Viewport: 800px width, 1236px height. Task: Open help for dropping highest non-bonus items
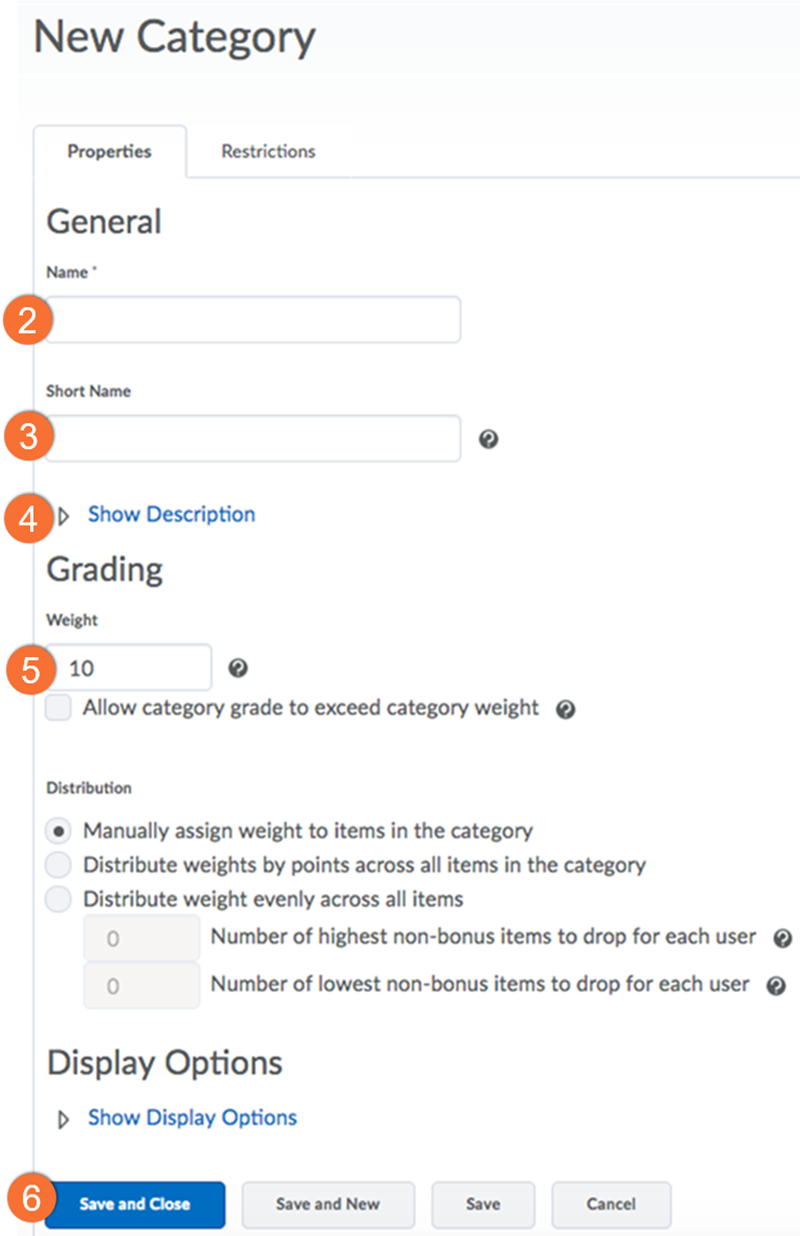tap(783, 938)
